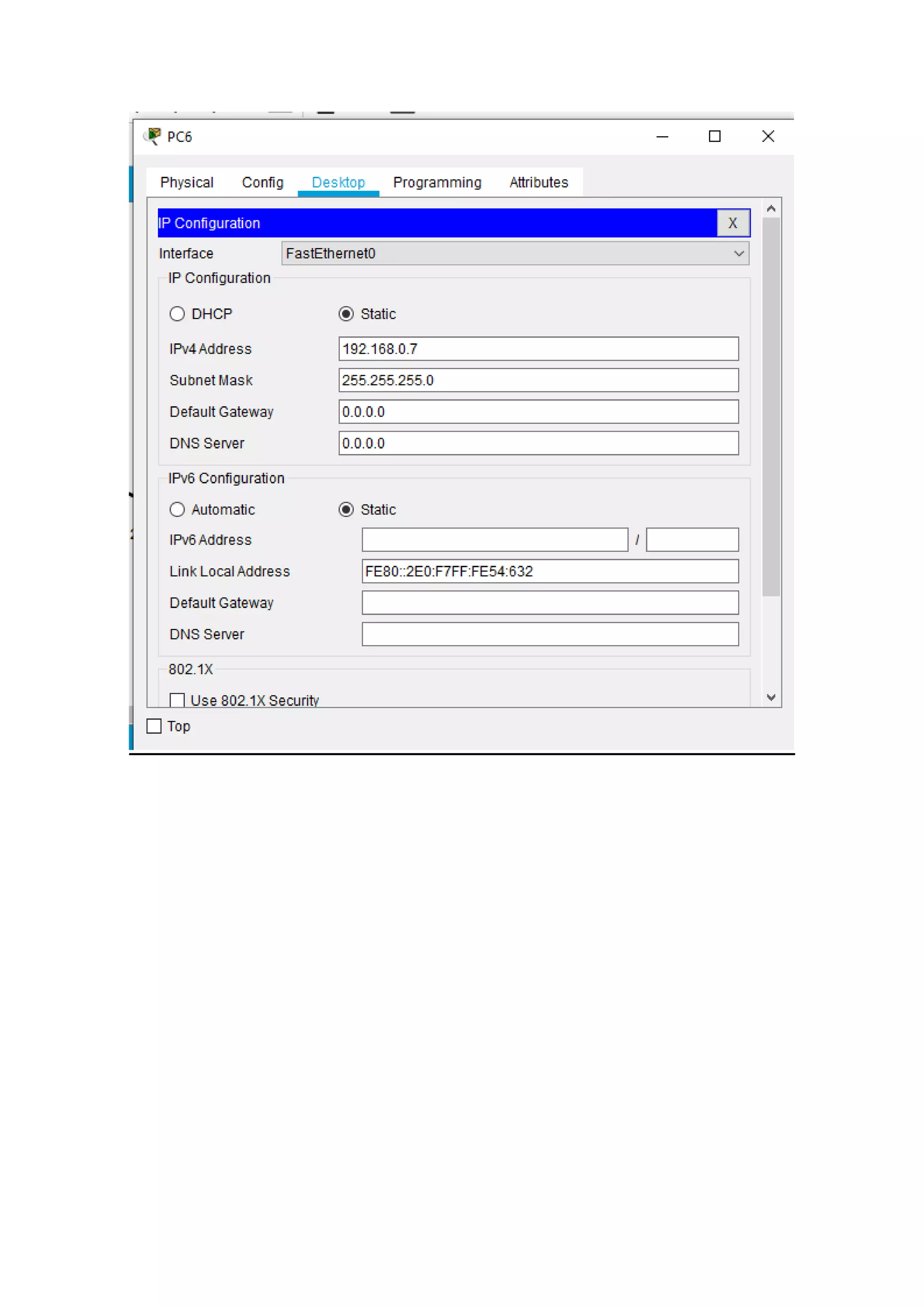Switch to the Physical tab
This screenshot has height=1307, width=924.
tap(187, 183)
